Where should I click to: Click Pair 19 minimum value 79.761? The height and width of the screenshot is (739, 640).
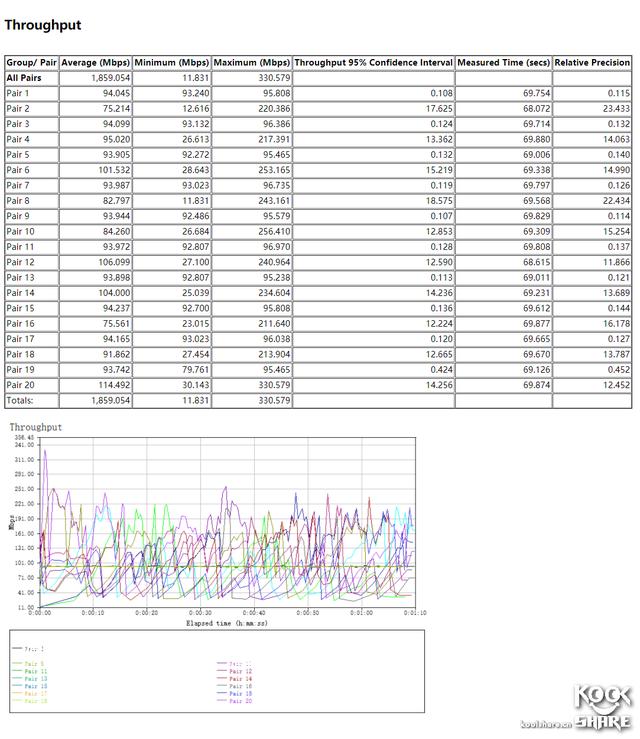tap(196, 370)
